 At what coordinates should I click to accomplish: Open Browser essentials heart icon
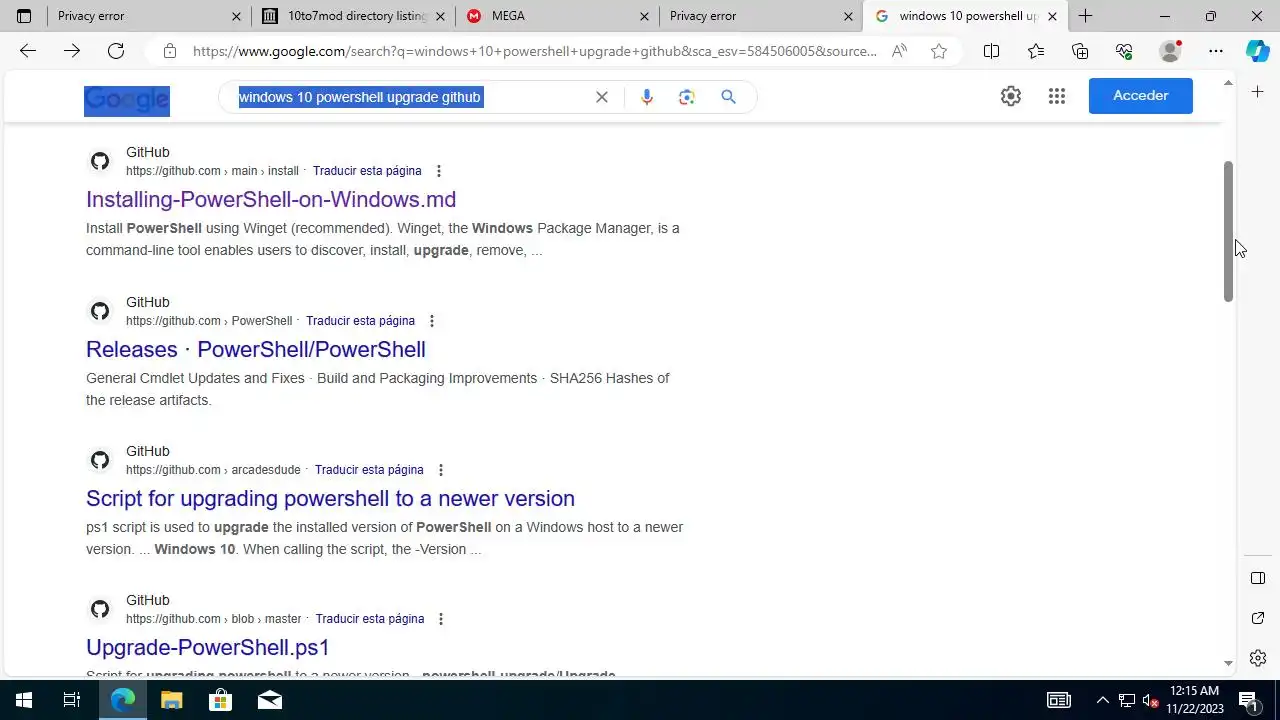click(1124, 51)
